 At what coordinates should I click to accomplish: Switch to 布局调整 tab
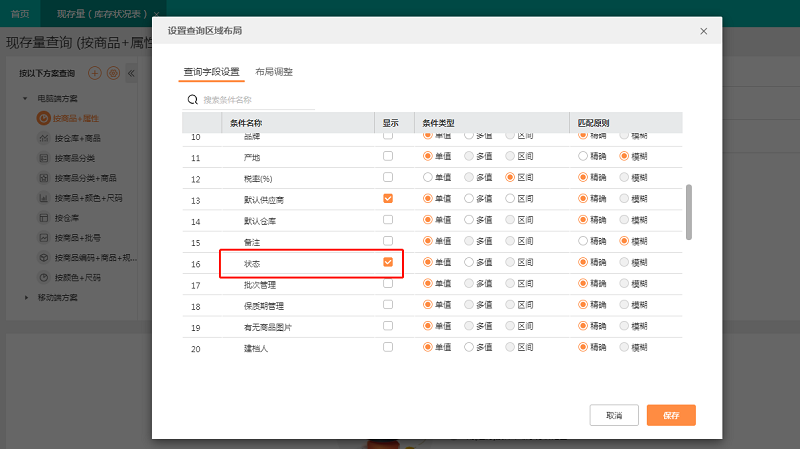pos(274,72)
